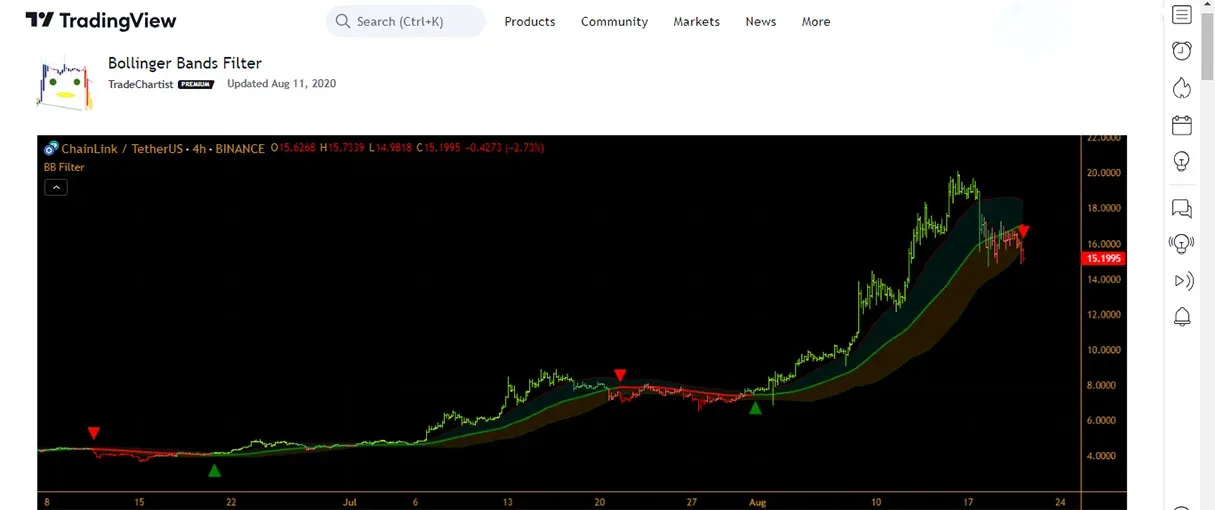Click the ChainLink / TetherUS symbol title
The height and width of the screenshot is (510, 1215).
coord(122,148)
